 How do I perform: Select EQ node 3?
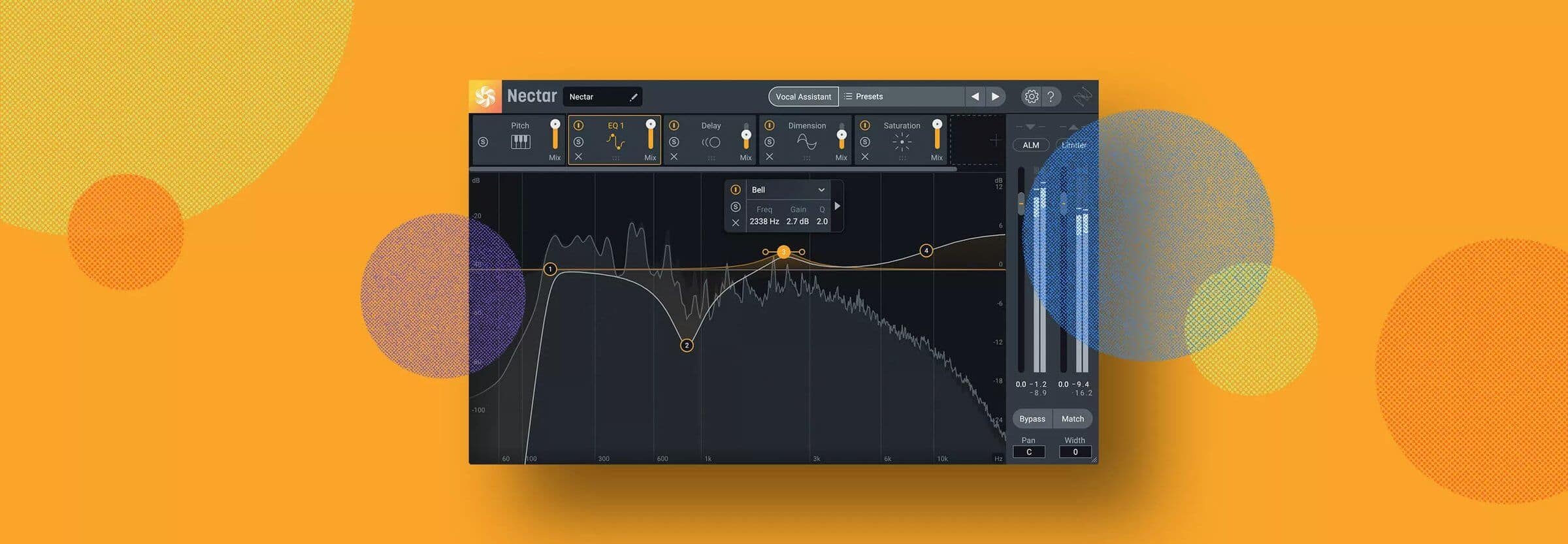783,252
